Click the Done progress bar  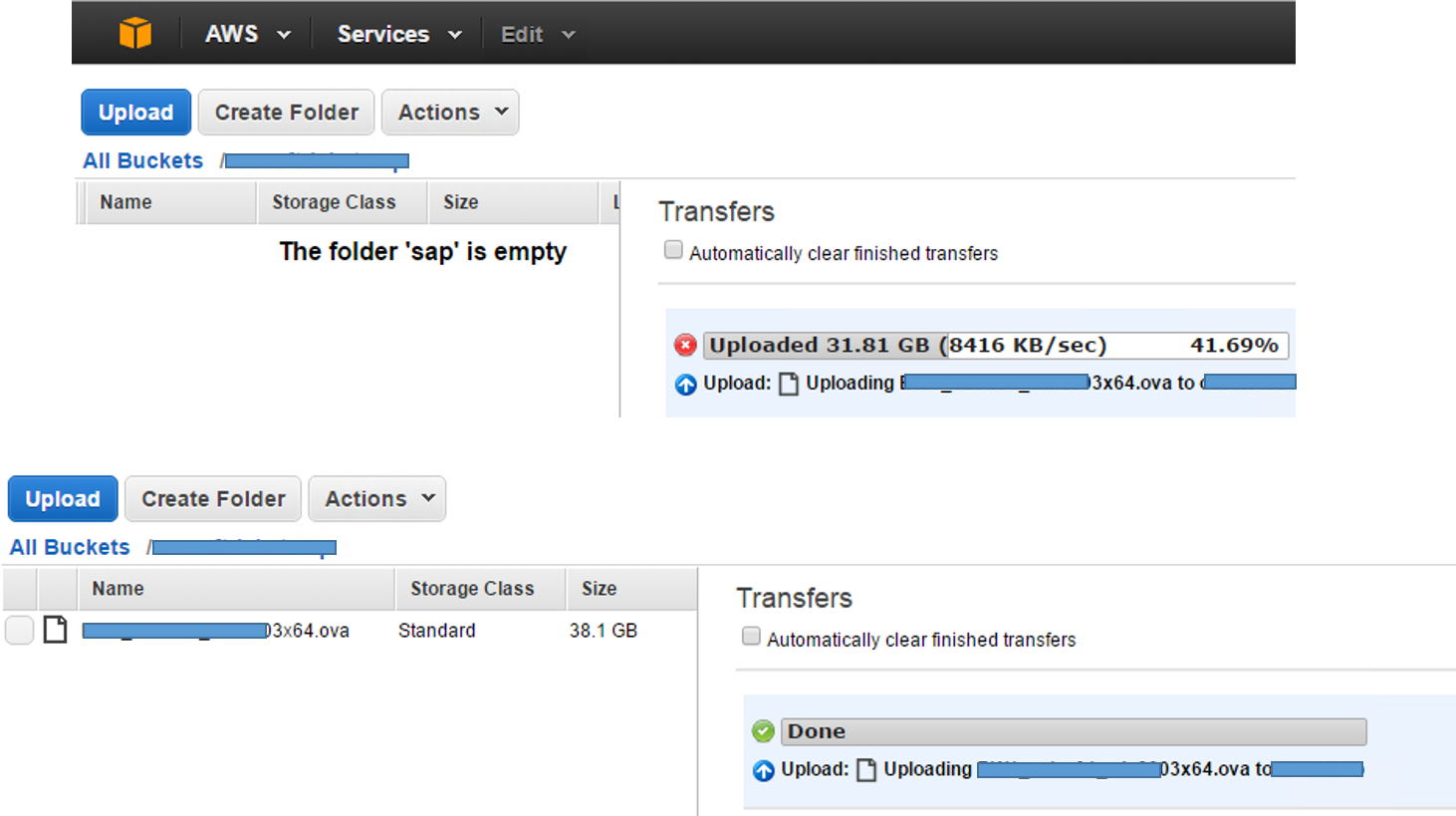click(x=1074, y=730)
